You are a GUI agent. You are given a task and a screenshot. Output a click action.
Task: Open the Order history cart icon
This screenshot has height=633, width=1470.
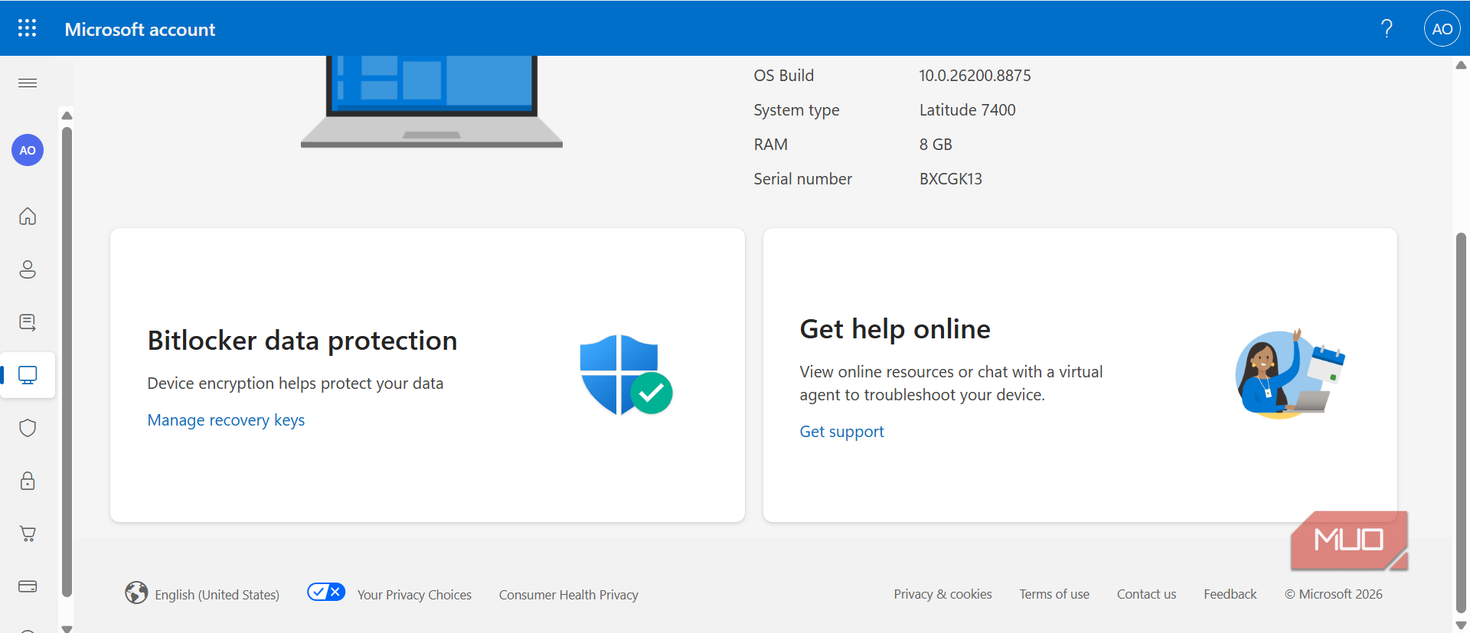point(28,534)
